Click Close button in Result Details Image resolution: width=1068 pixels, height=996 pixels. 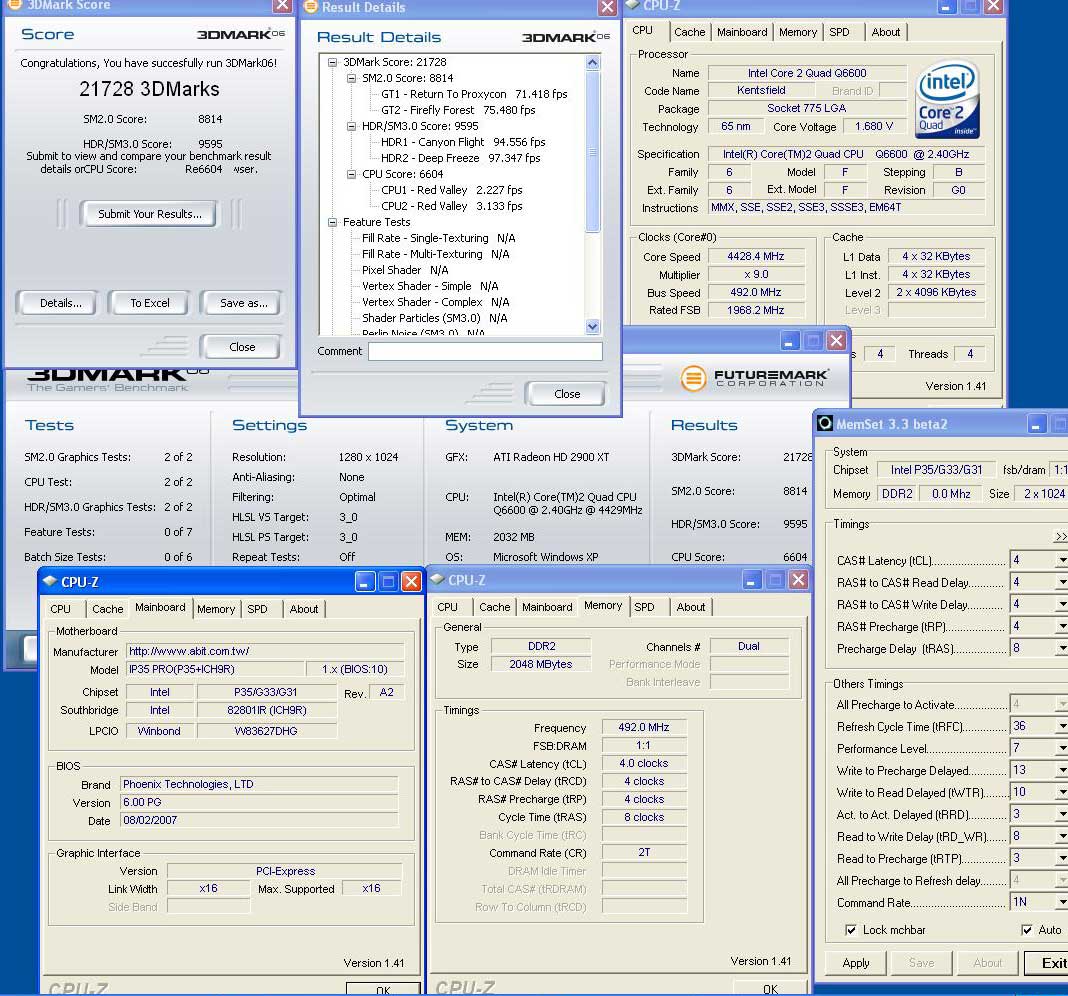[567, 394]
